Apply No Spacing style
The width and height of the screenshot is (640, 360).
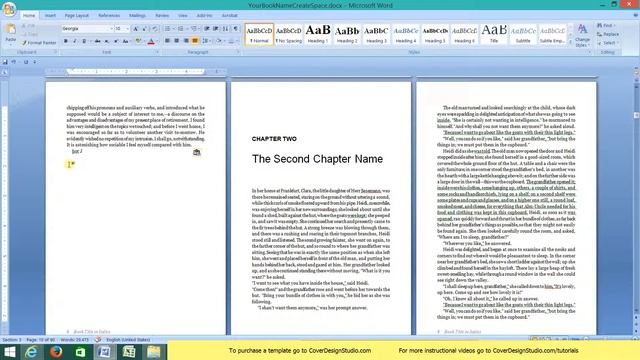289,34
